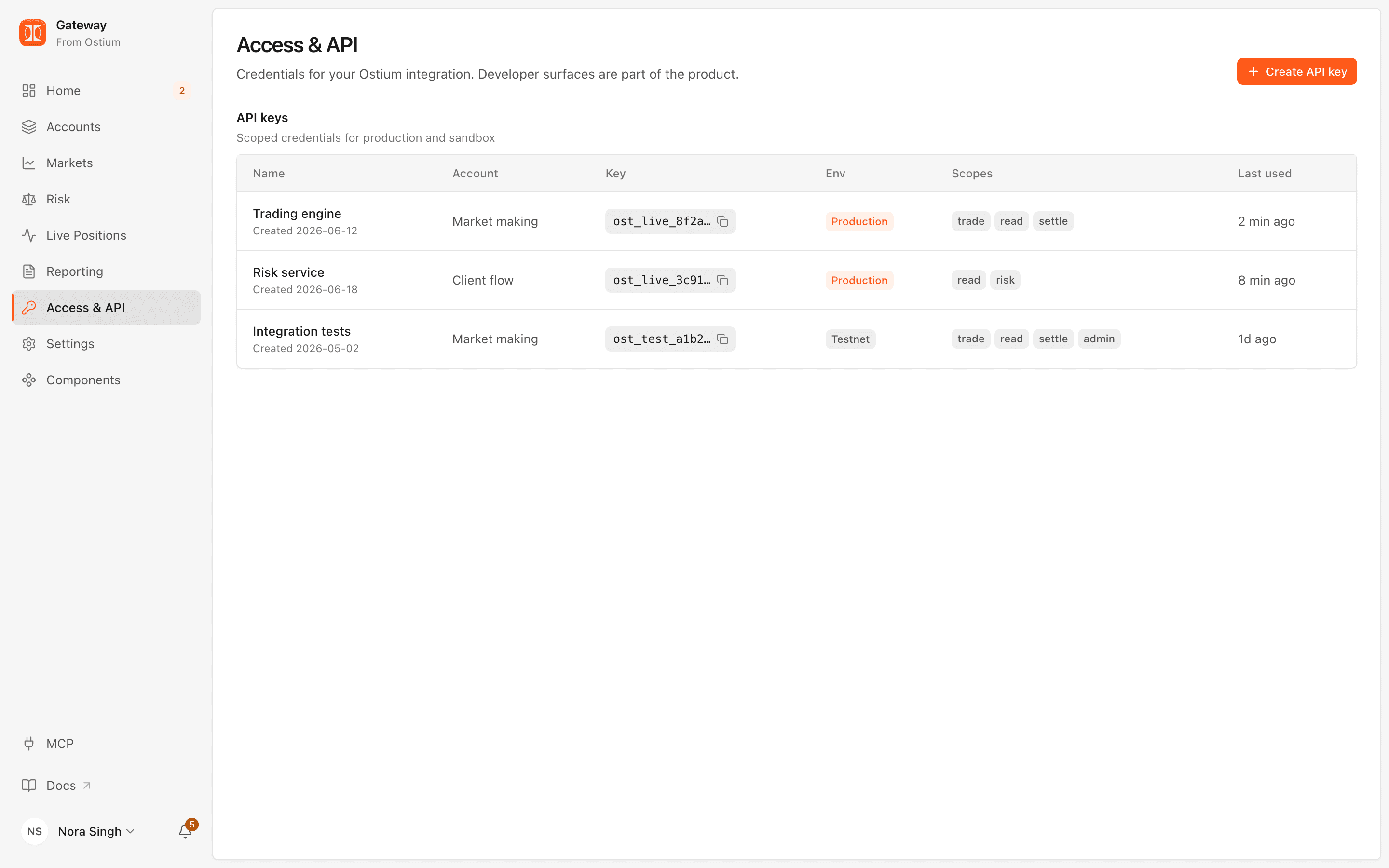Click the Scopes column header
Screen dimensions: 1389x868
[x=972, y=174]
